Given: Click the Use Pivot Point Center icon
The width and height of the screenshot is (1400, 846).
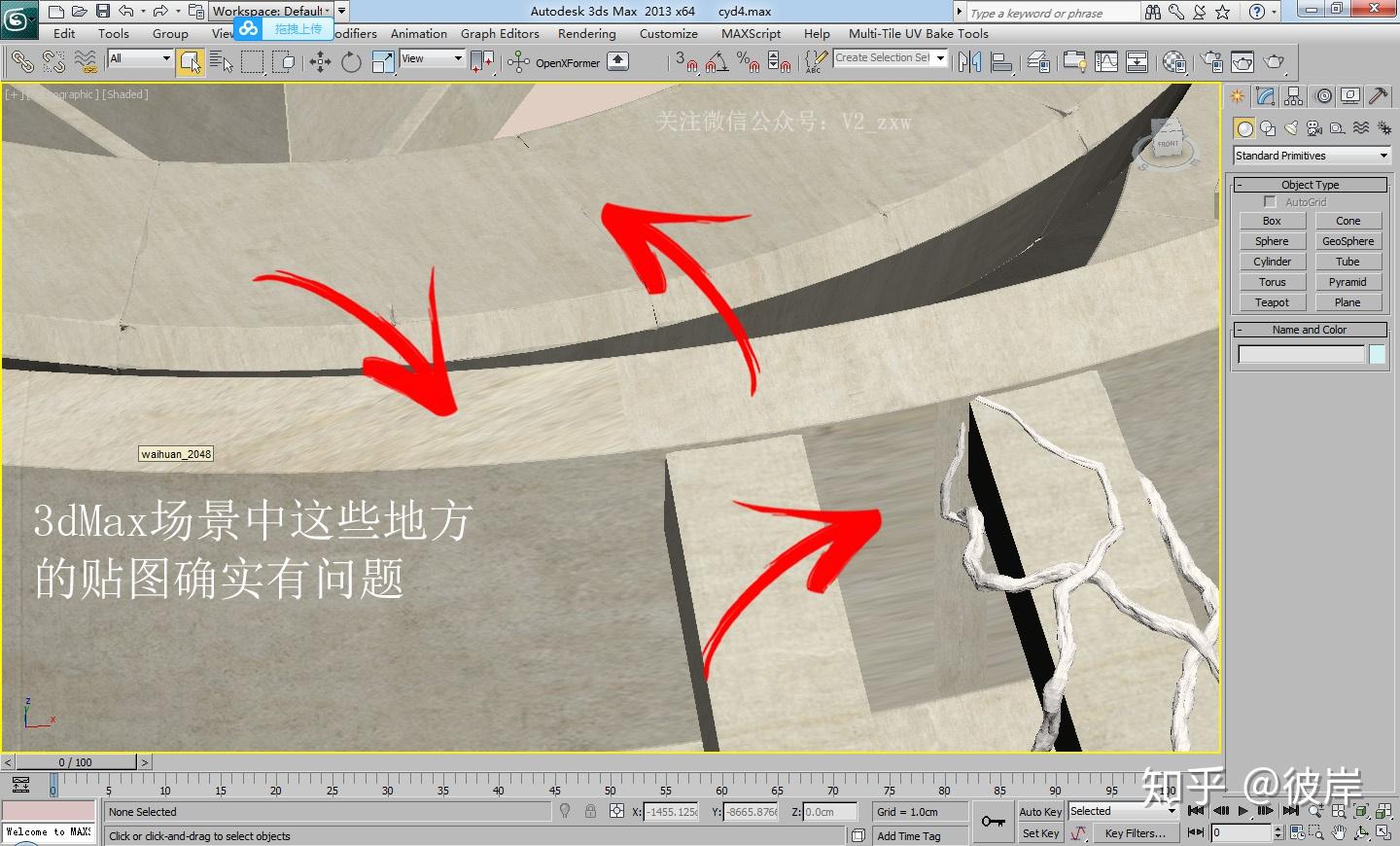Looking at the screenshot, I should click(482, 62).
